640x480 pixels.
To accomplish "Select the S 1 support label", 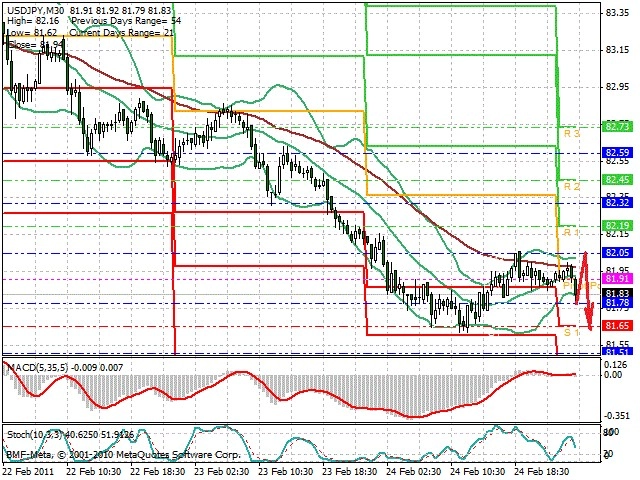I will [571, 332].
